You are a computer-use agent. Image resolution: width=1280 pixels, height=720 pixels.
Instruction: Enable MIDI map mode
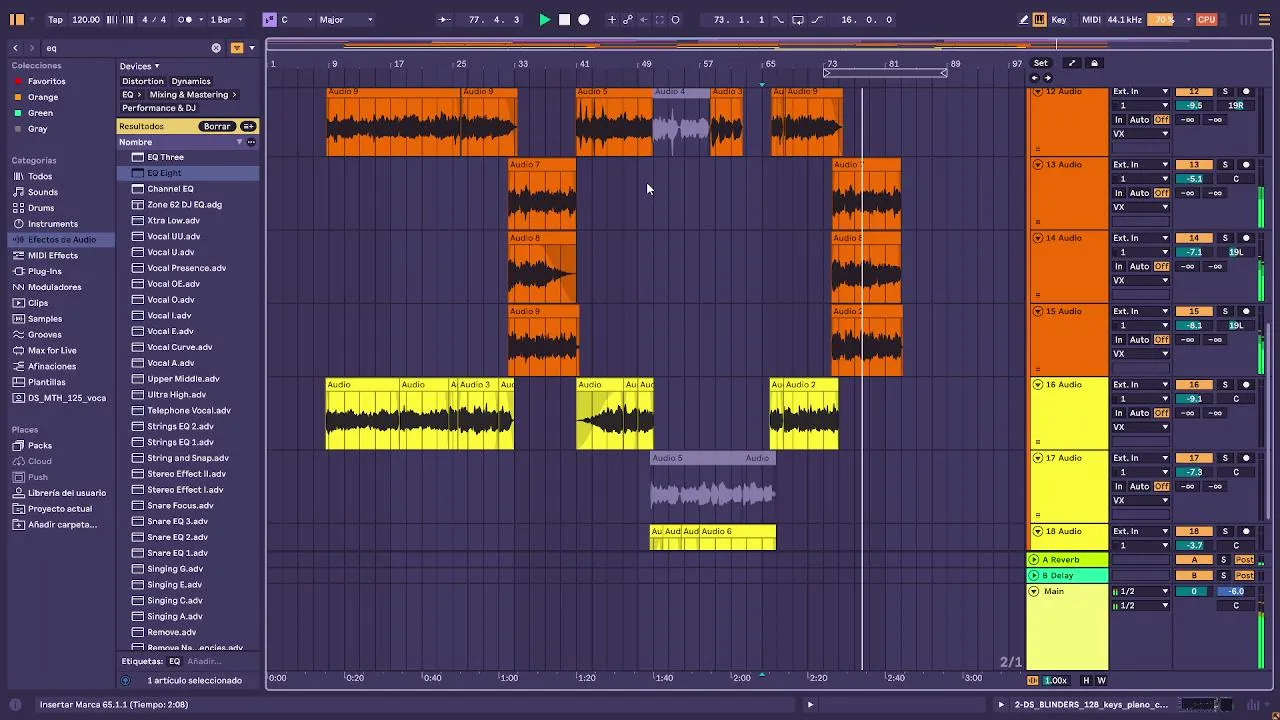point(1091,19)
